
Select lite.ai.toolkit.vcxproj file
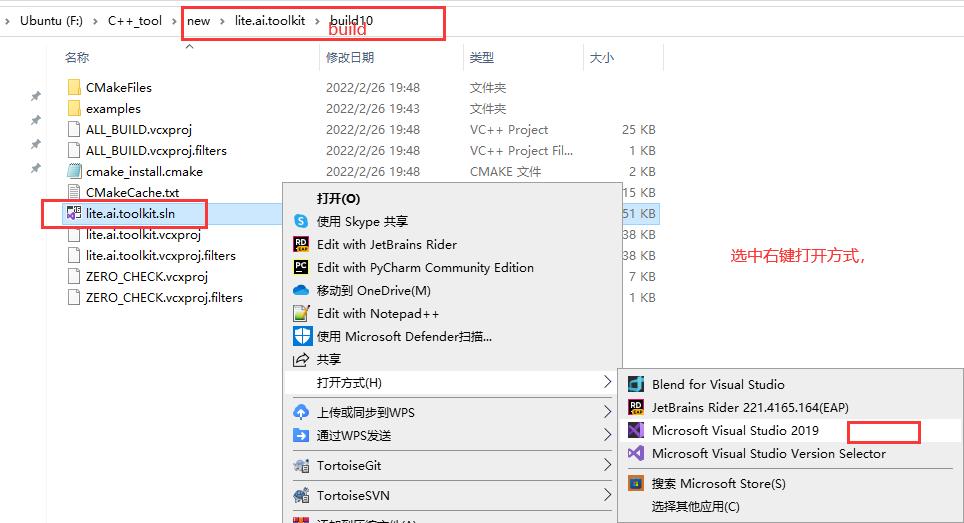click(143, 235)
